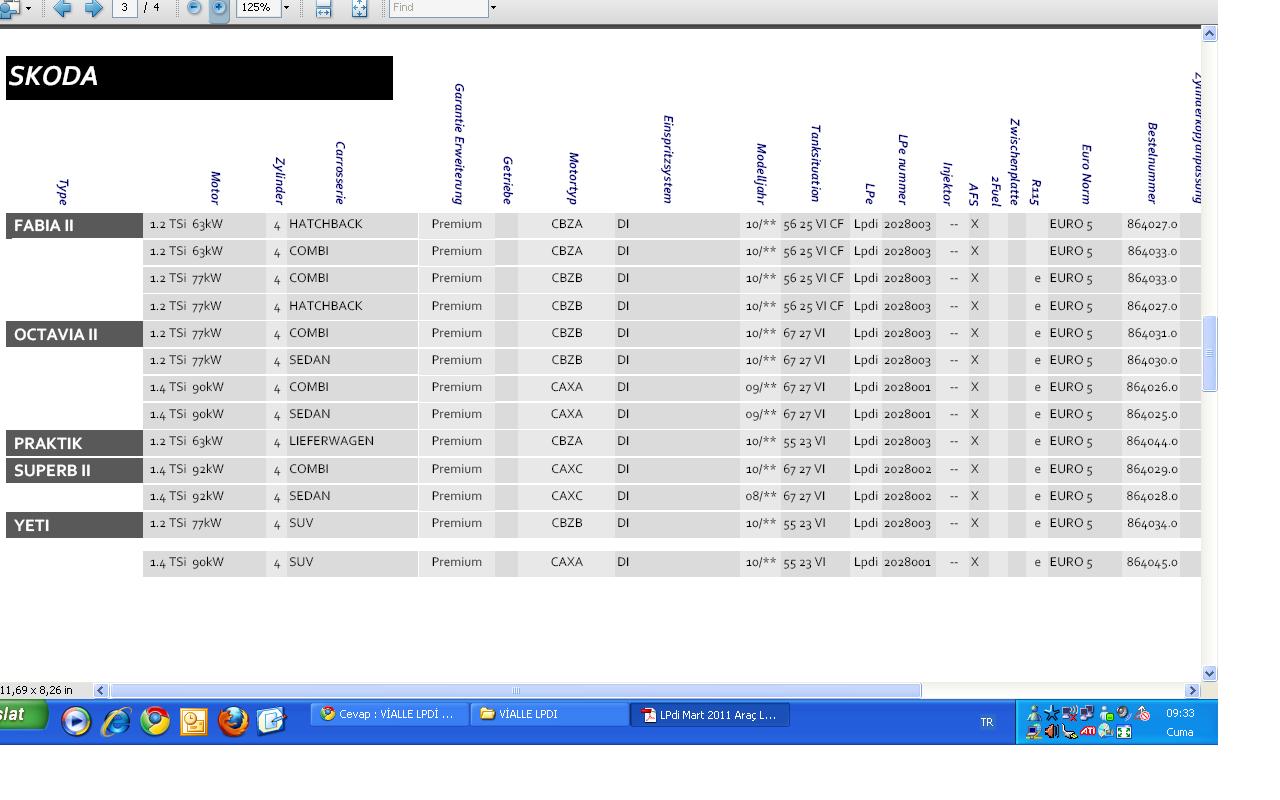Click the LPe nummer column header
This screenshot has height=800, width=1280.
902,170
